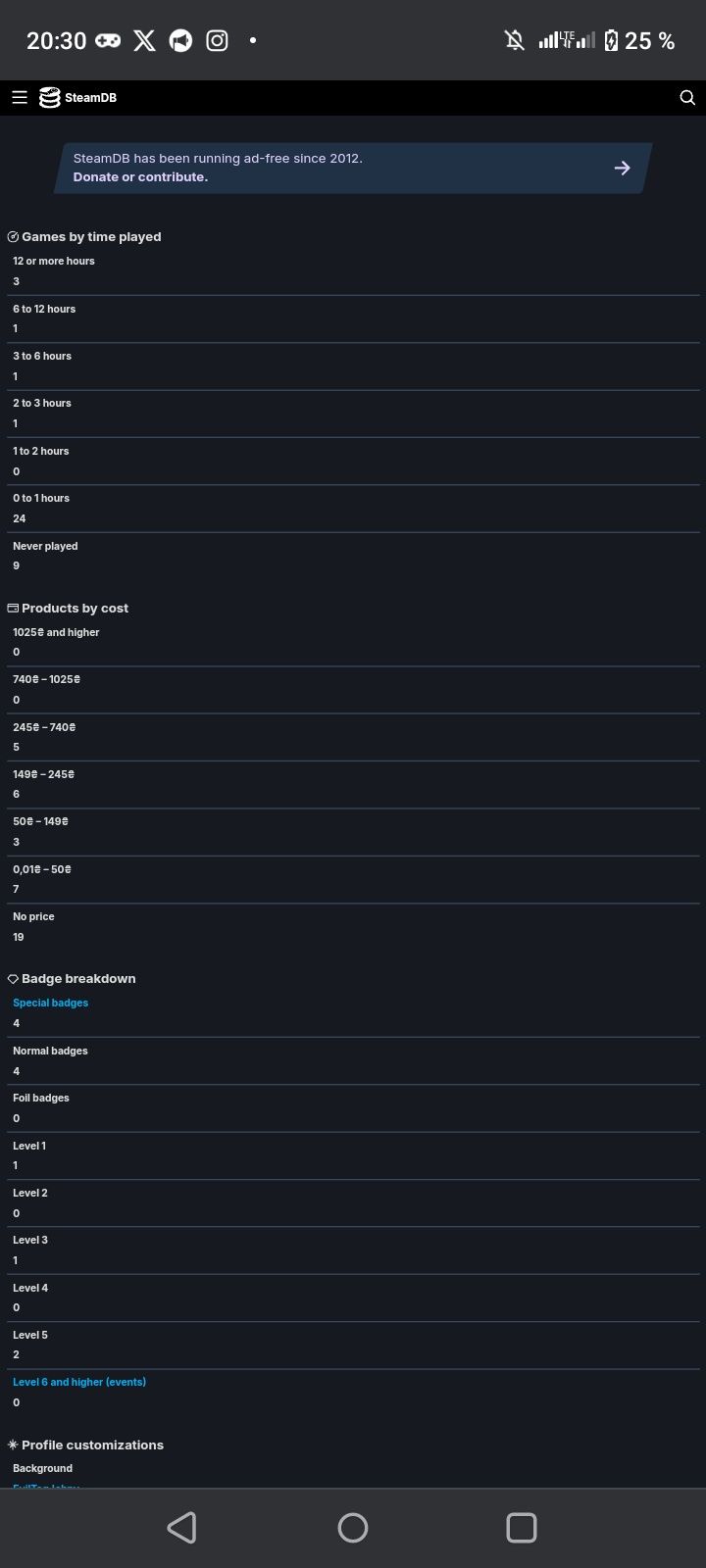Open the hamburger menu
Image resolution: width=706 pixels, height=1568 pixels.
(x=20, y=97)
